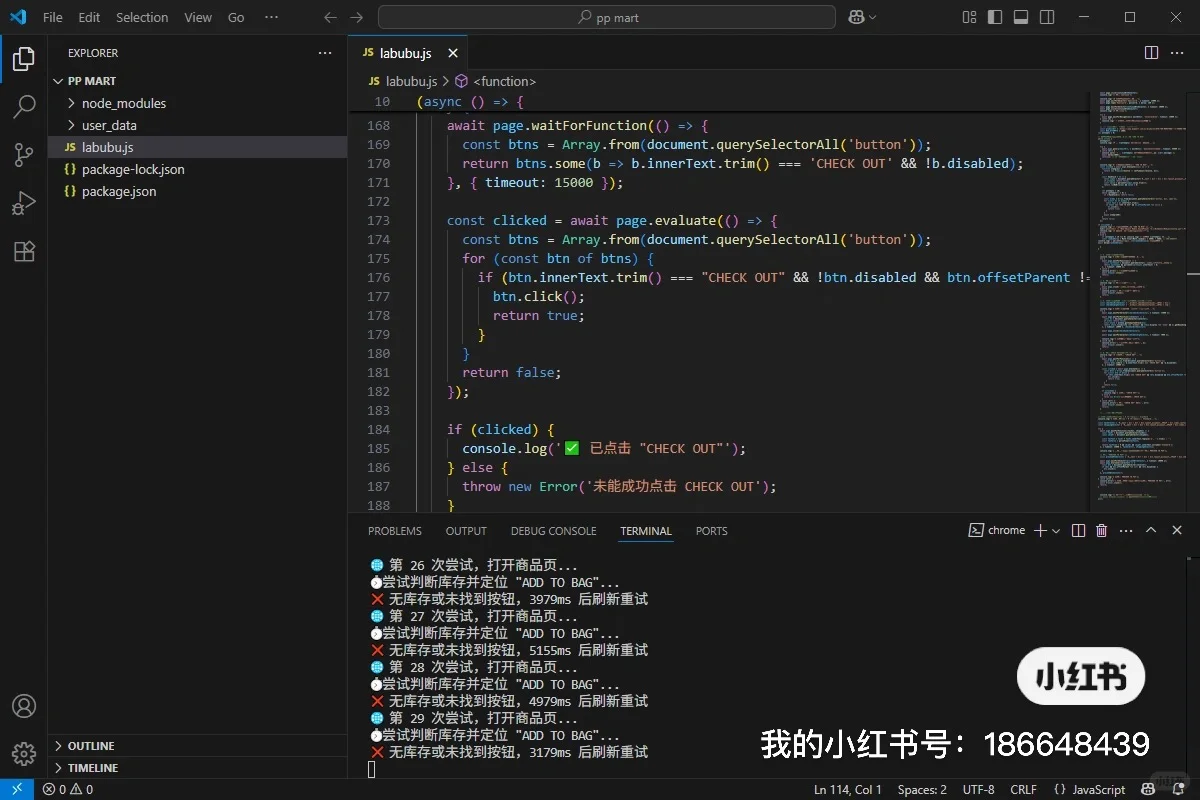Click the pp mart command center search box

[x=607, y=17]
